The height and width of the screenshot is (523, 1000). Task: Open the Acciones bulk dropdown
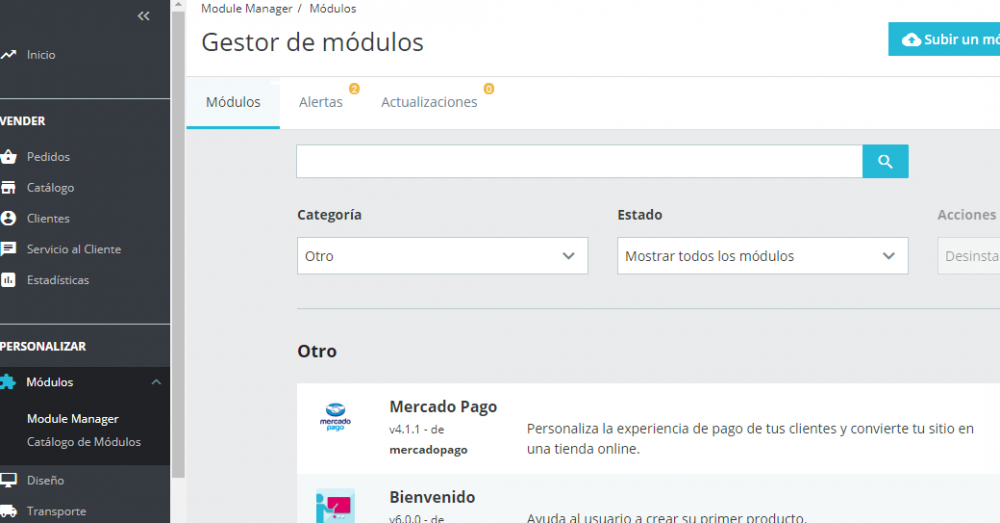point(969,256)
